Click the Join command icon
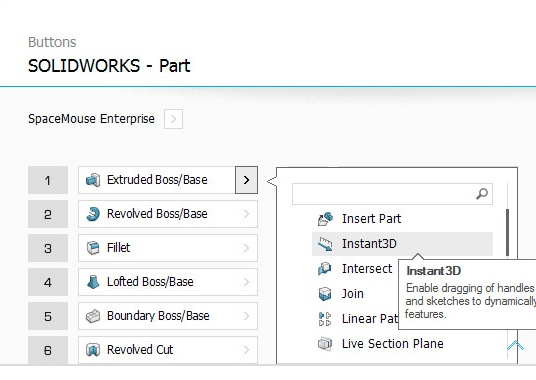The image size is (536, 380). coord(325,294)
